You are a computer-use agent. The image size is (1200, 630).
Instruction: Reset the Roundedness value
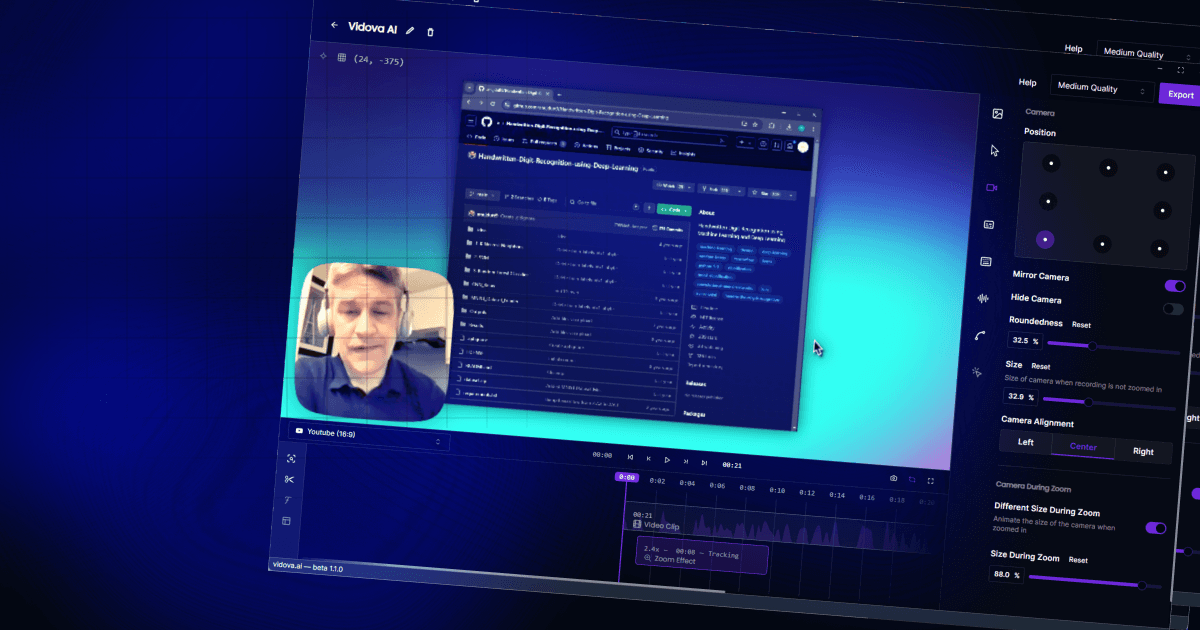tap(1081, 325)
